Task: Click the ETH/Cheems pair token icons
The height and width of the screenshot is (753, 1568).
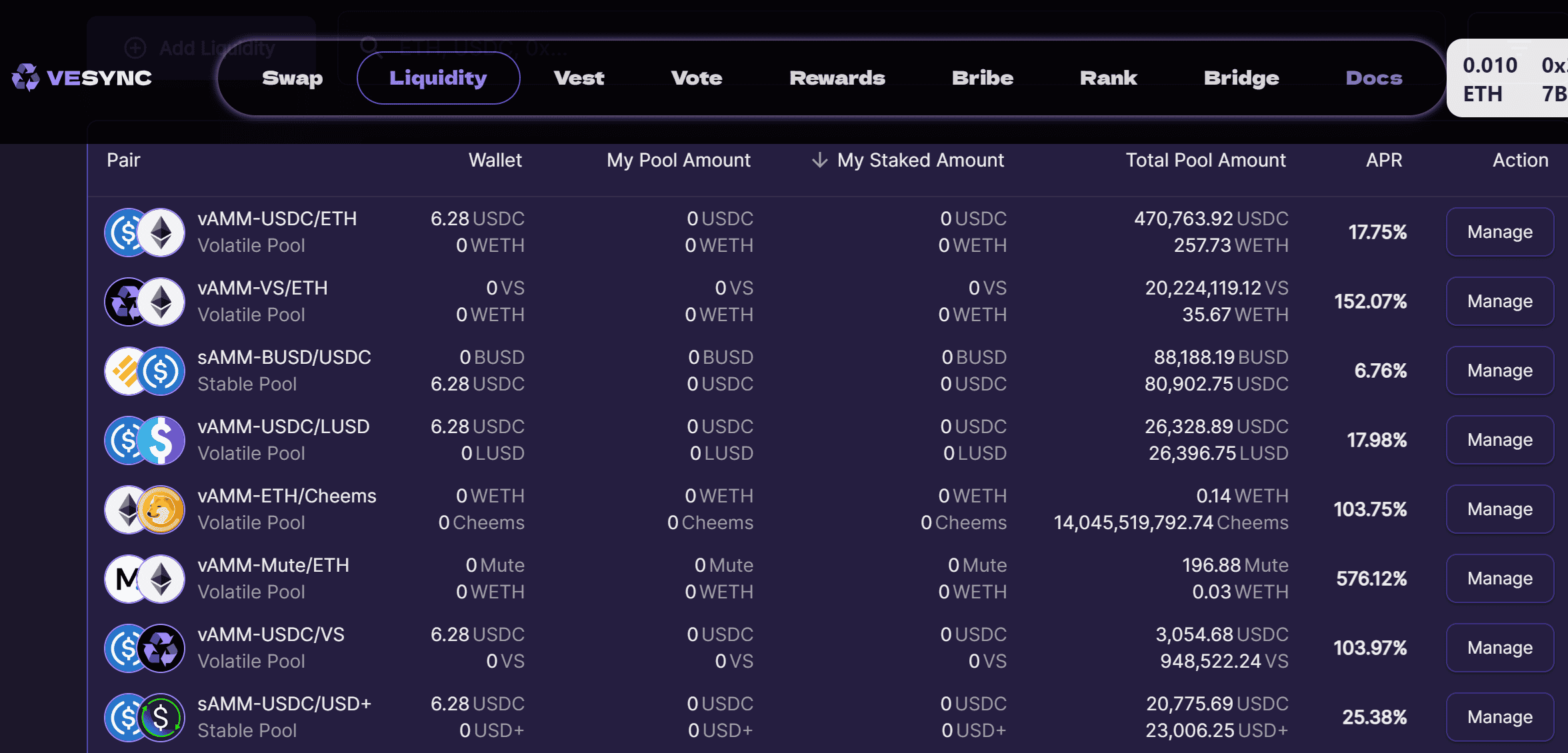Action: click(145, 510)
